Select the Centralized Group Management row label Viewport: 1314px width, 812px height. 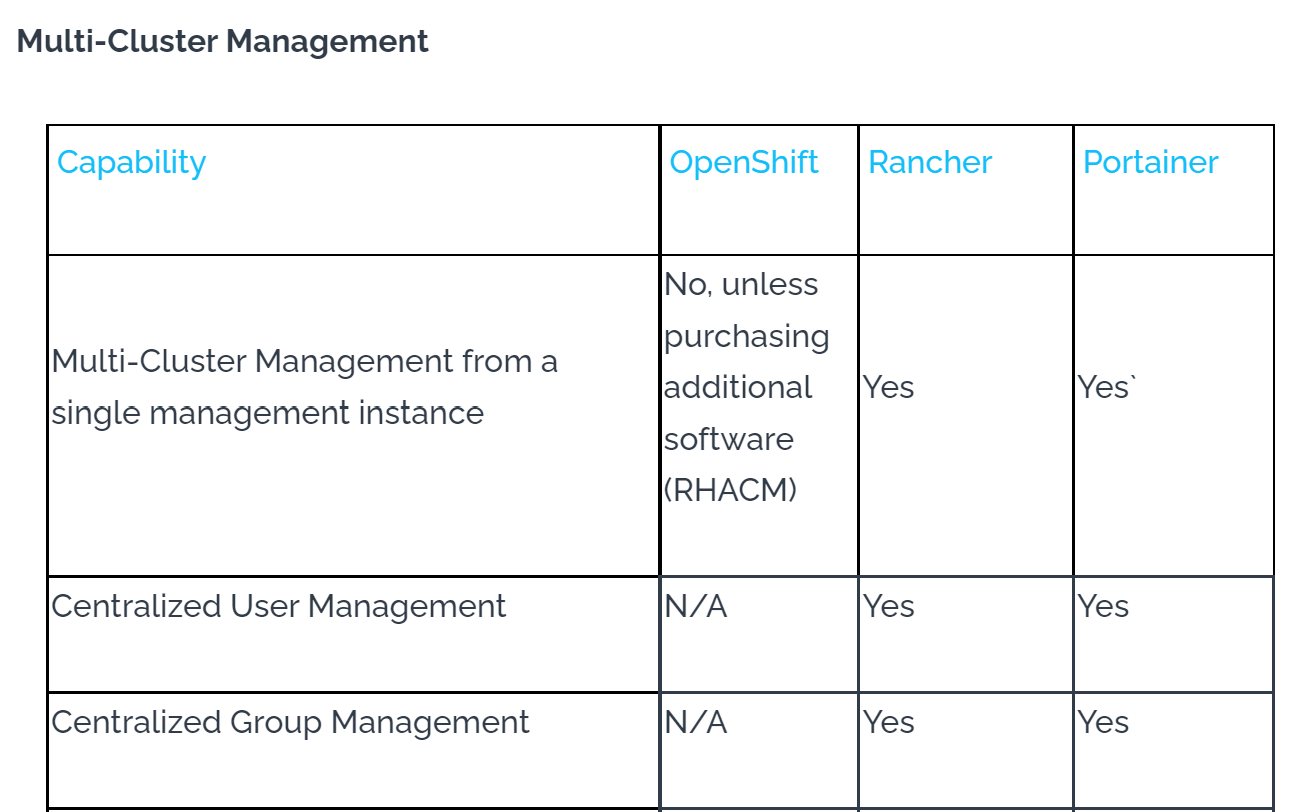click(x=291, y=723)
